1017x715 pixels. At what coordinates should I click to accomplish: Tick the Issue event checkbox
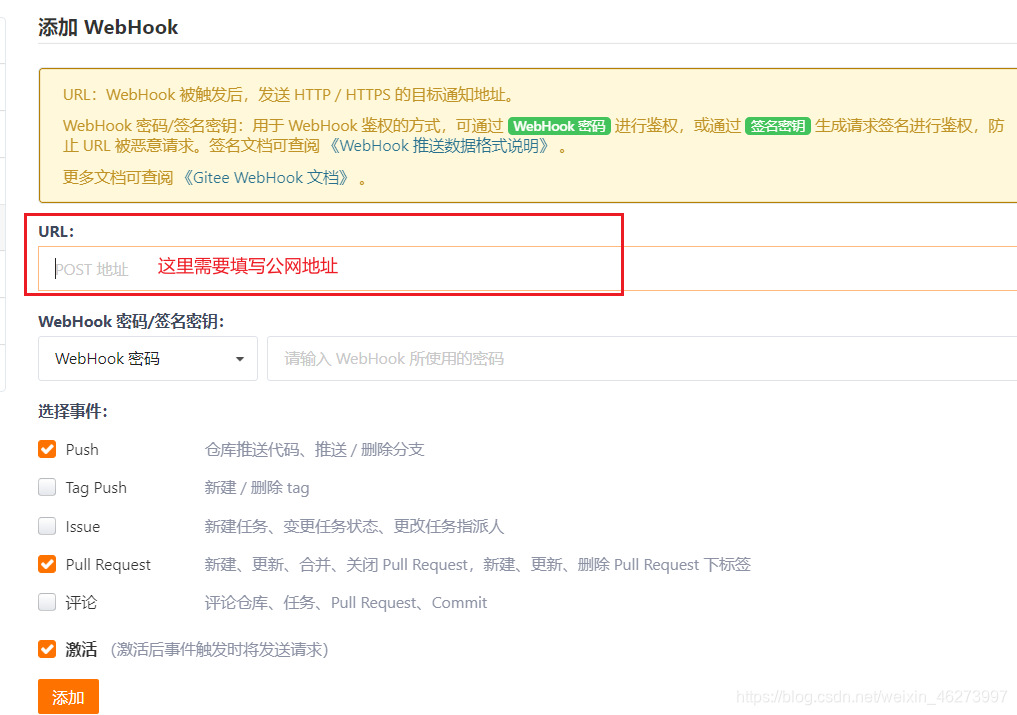click(47, 526)
